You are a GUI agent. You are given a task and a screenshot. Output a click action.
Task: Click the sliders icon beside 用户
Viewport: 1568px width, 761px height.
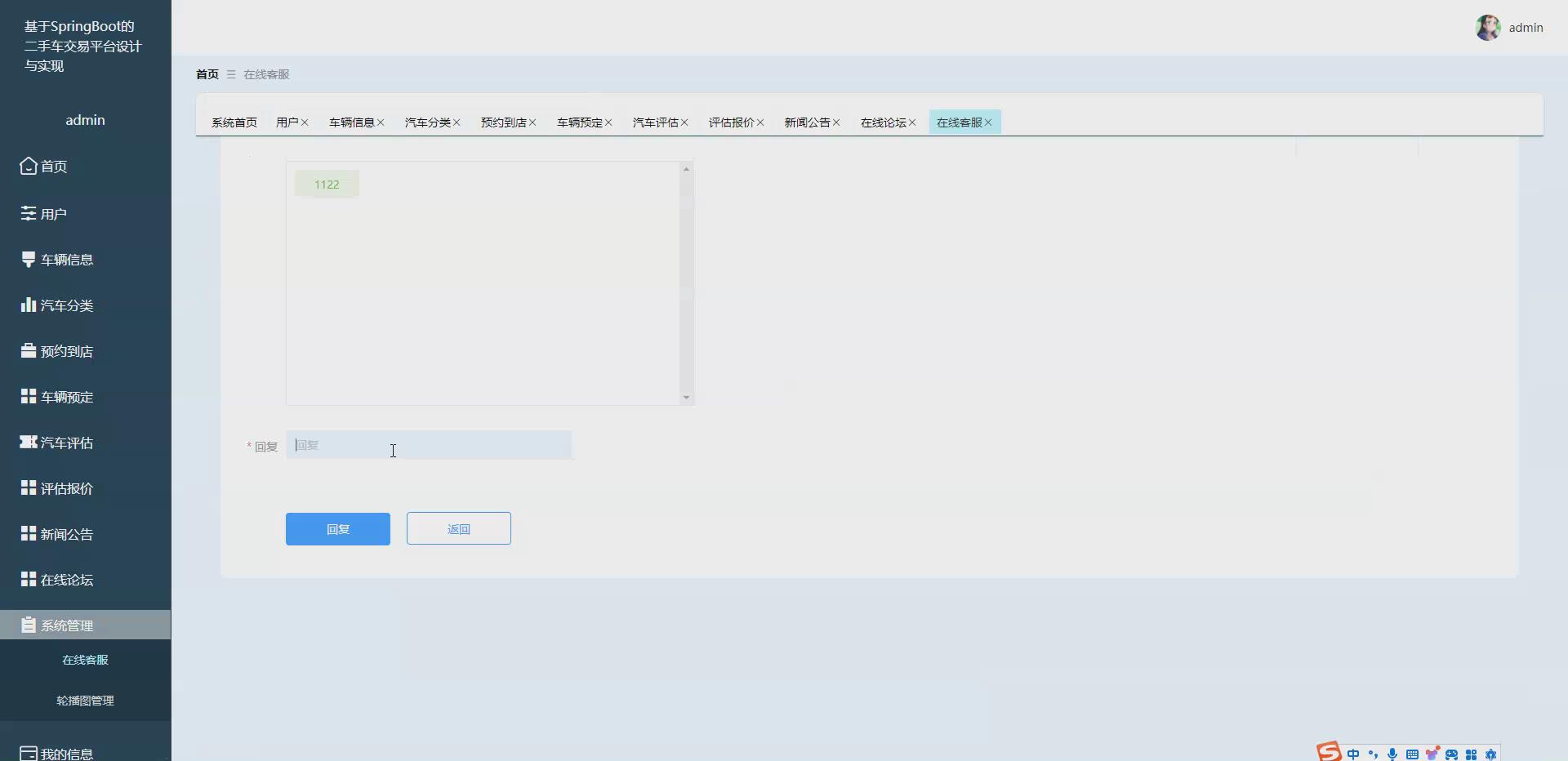click(29, 213)
